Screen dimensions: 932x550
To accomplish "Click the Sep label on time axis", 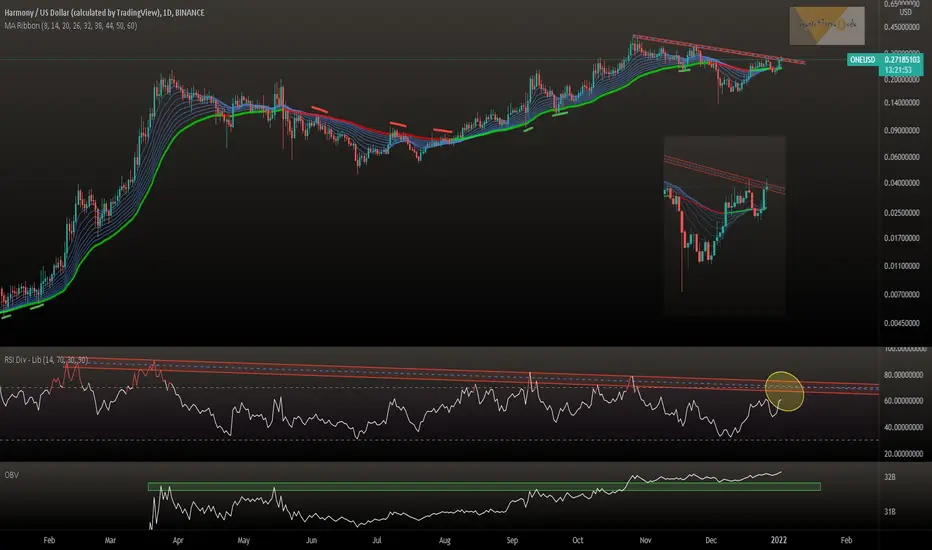I will click(512, 540).
